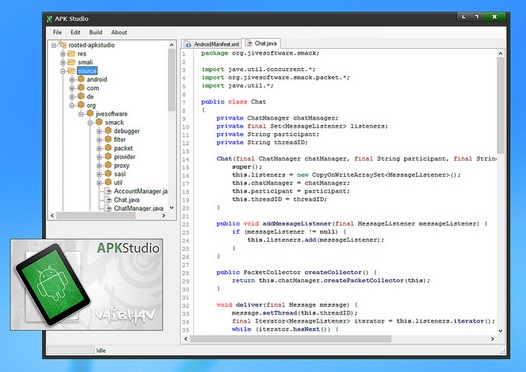The height and width of the screenshot is (372, 526).
Task: Click the proxy package icon
Action: (x=108, y=165)
